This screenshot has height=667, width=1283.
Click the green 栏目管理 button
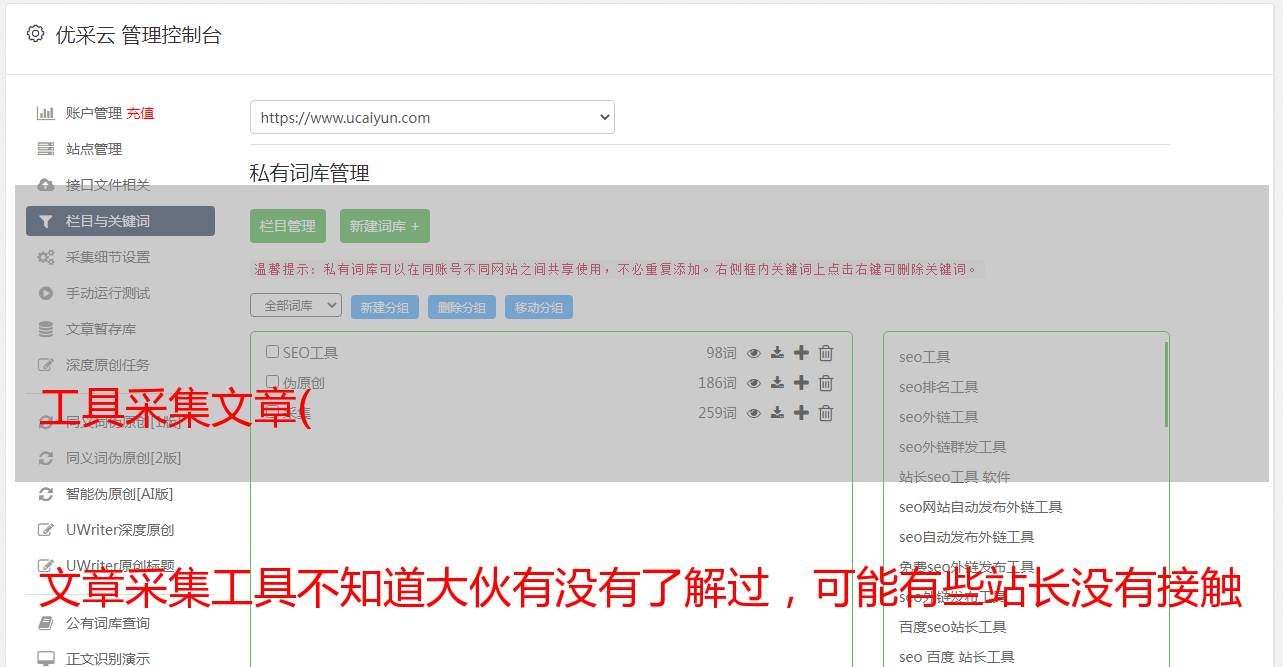point(288,226)
